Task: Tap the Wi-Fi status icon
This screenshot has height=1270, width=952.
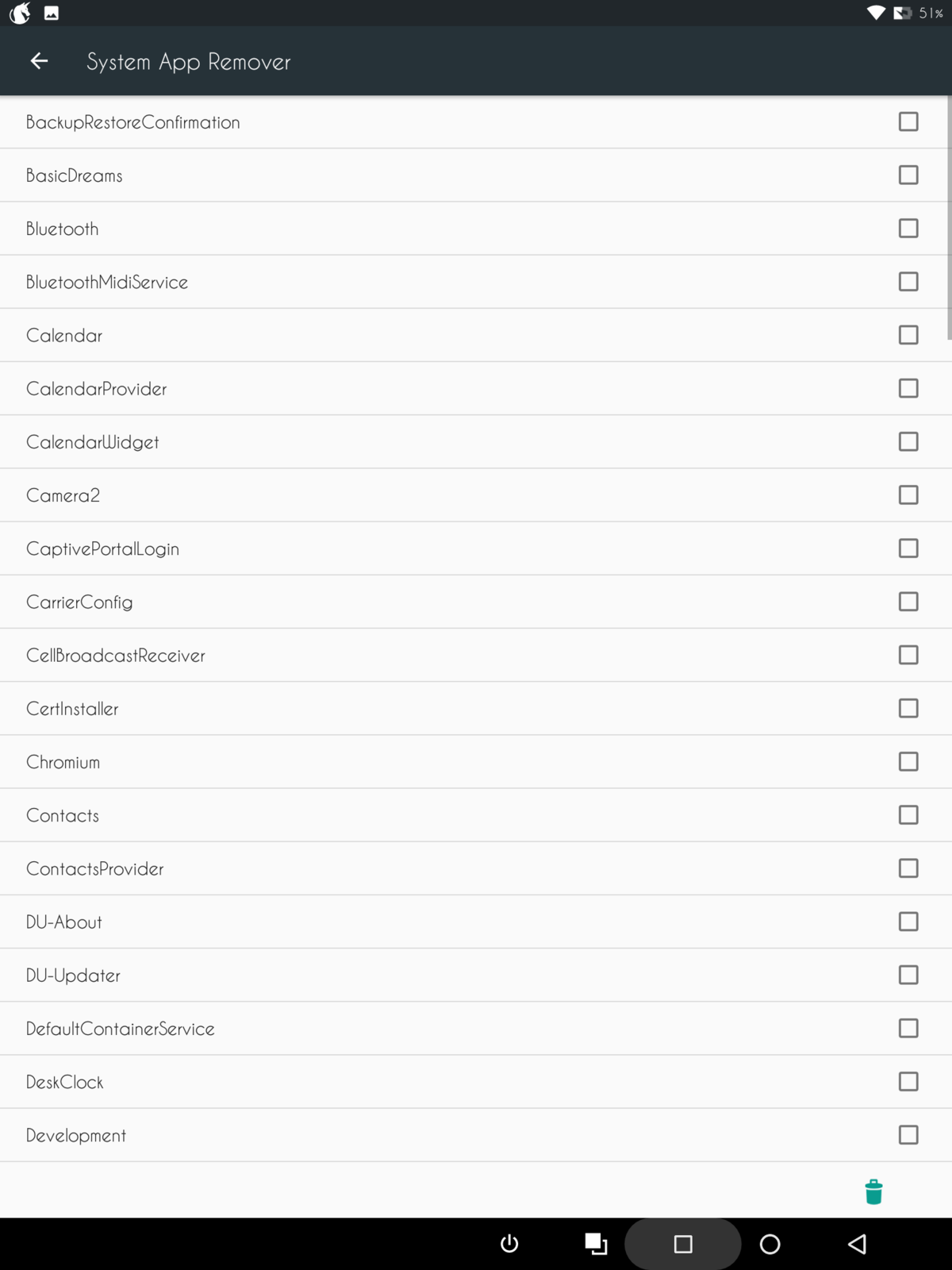Action: click(x=876, y=13)
